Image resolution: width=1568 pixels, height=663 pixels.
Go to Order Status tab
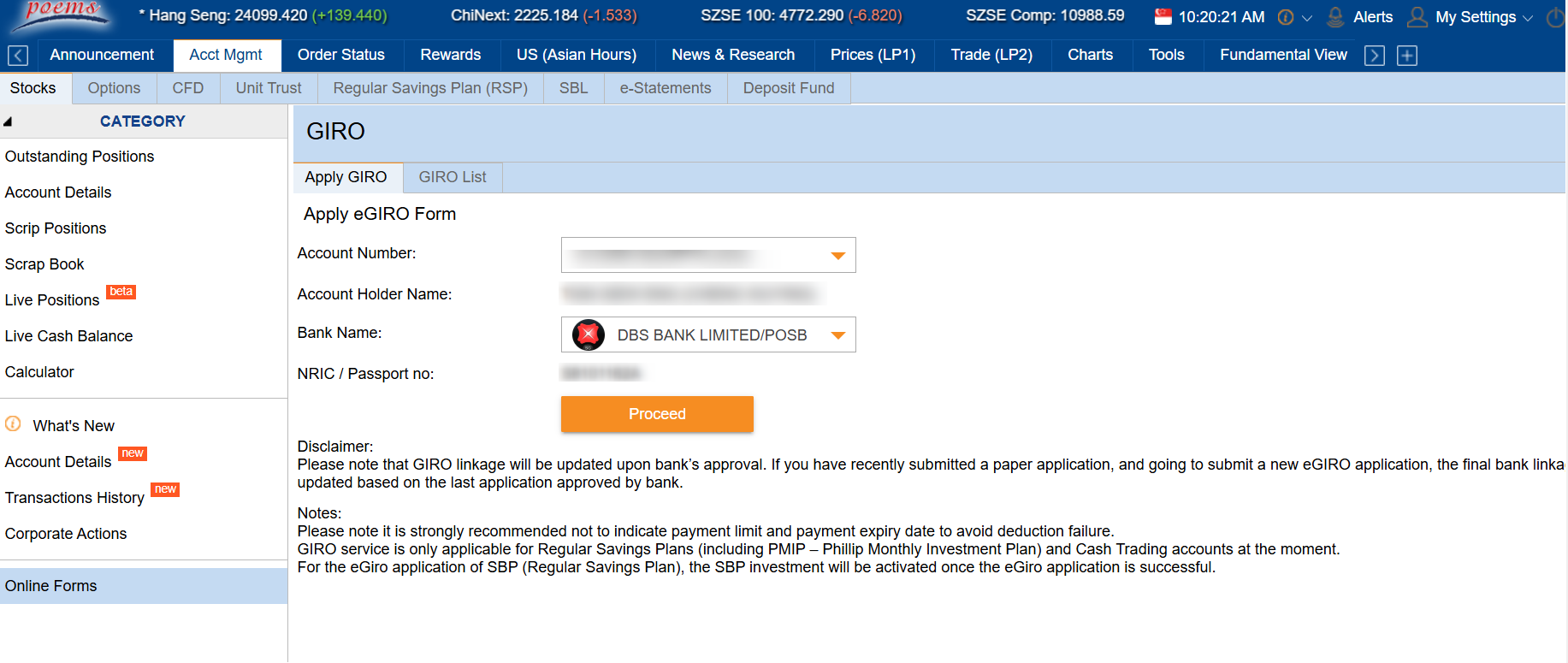[x=341, y=55]
